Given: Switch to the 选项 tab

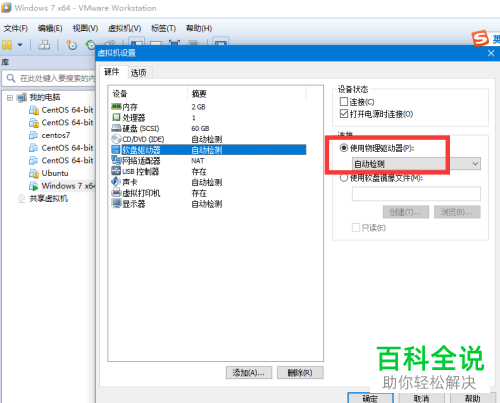Looking at the screenshot, I should point(139,73).
